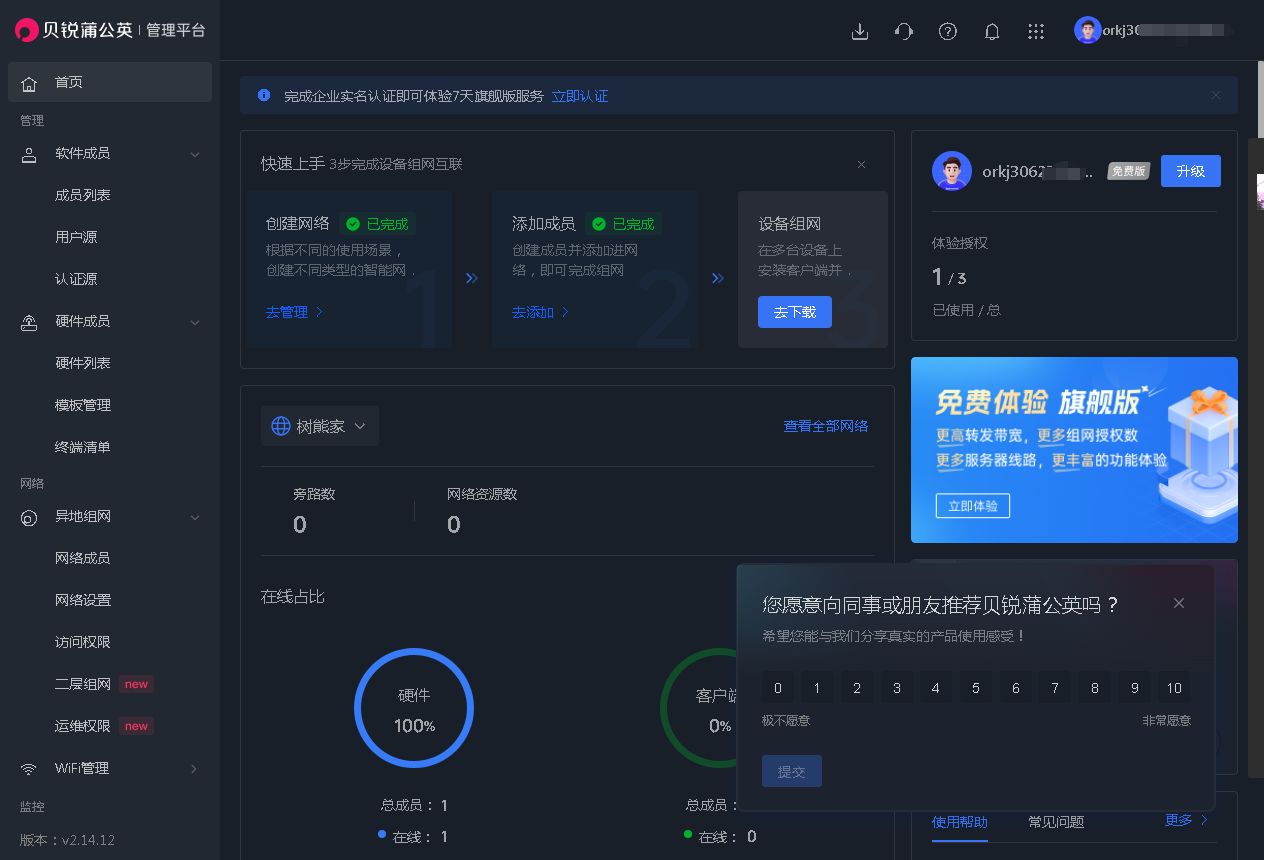
Task: Open 硬件列表 in the sidebar
Action: pyautogui.click(x=83, y=363)
